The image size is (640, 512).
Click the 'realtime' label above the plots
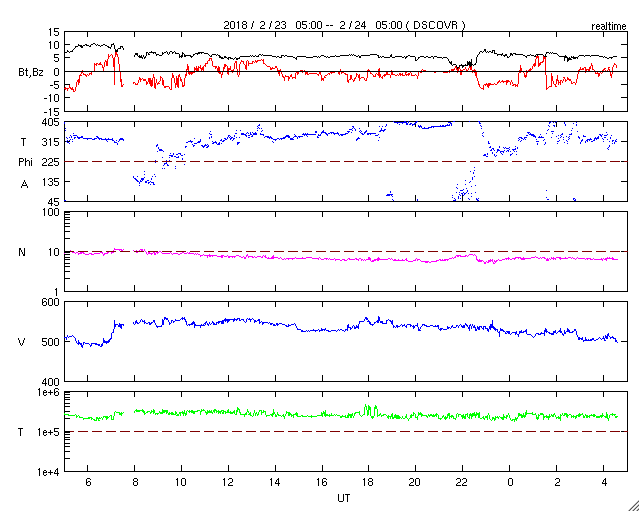pos(609,27)
